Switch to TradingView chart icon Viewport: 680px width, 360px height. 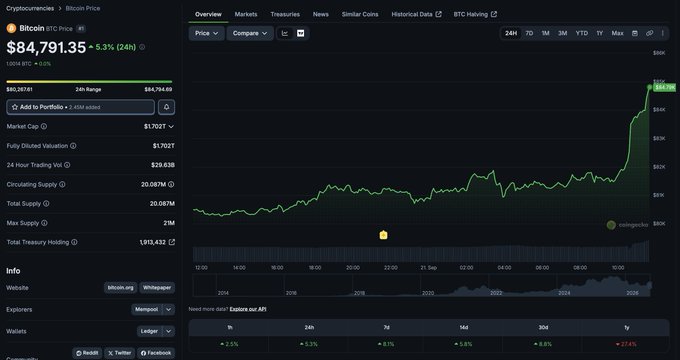(301, 33)
